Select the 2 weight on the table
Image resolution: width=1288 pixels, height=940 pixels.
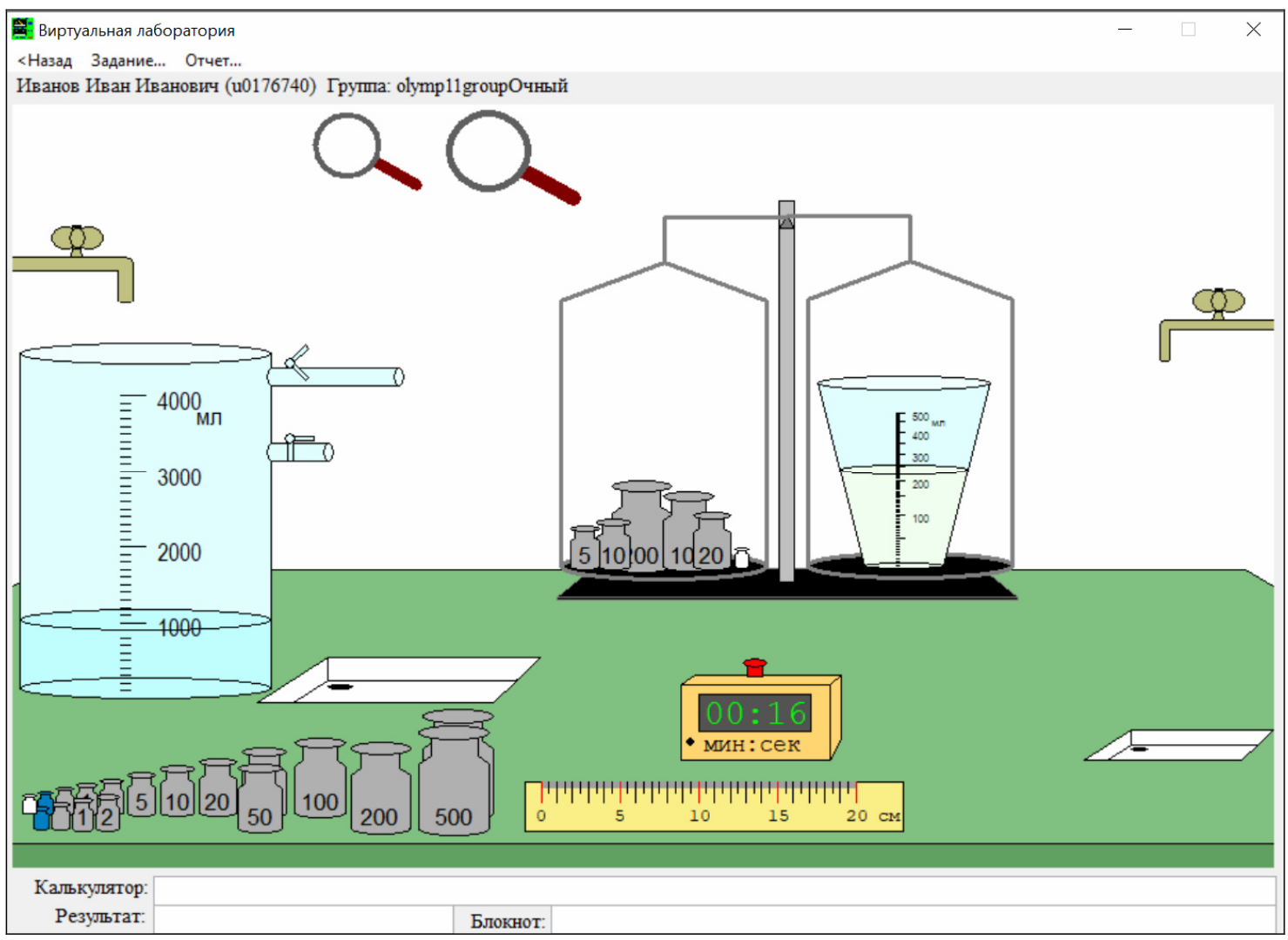click(107, 812)
